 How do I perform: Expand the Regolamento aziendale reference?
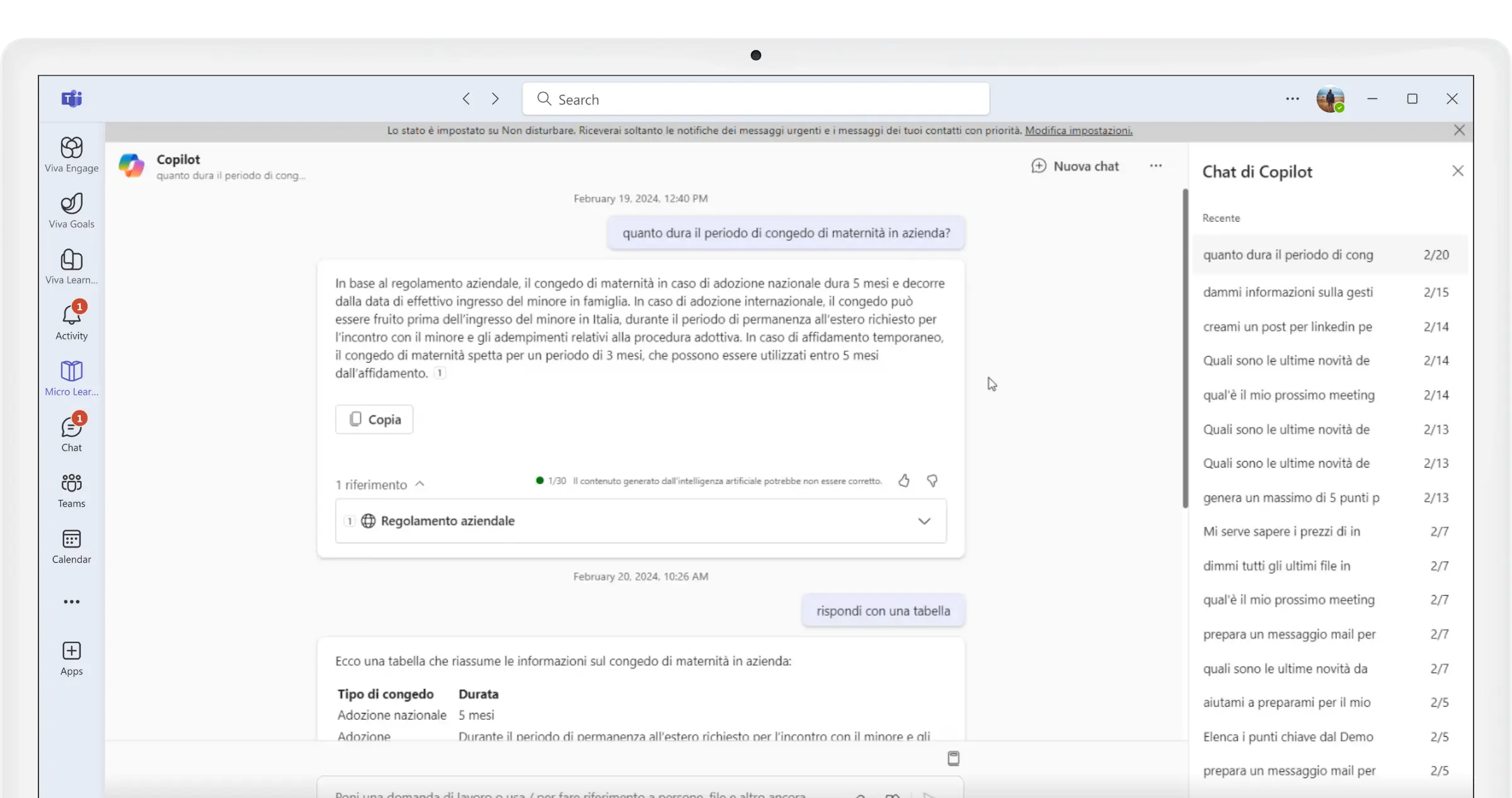tap(924, 521)
